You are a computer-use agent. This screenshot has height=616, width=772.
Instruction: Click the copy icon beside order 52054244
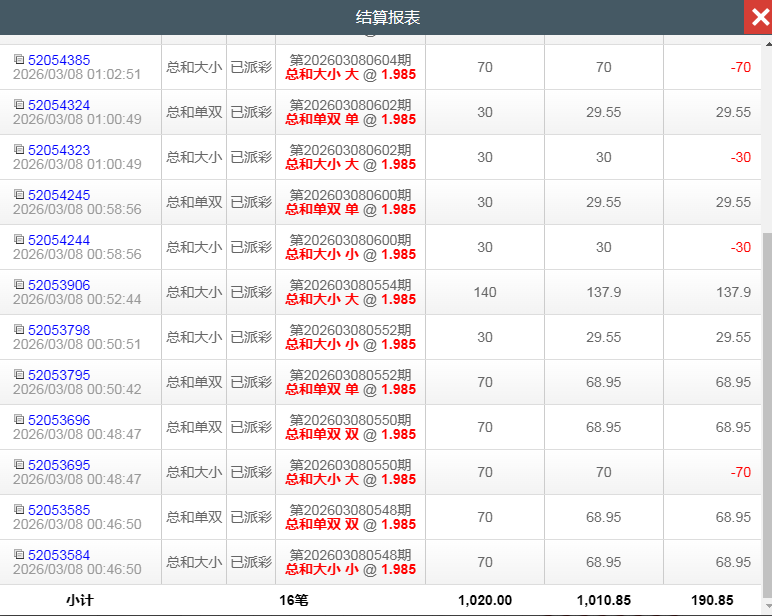tap(19, 239)
